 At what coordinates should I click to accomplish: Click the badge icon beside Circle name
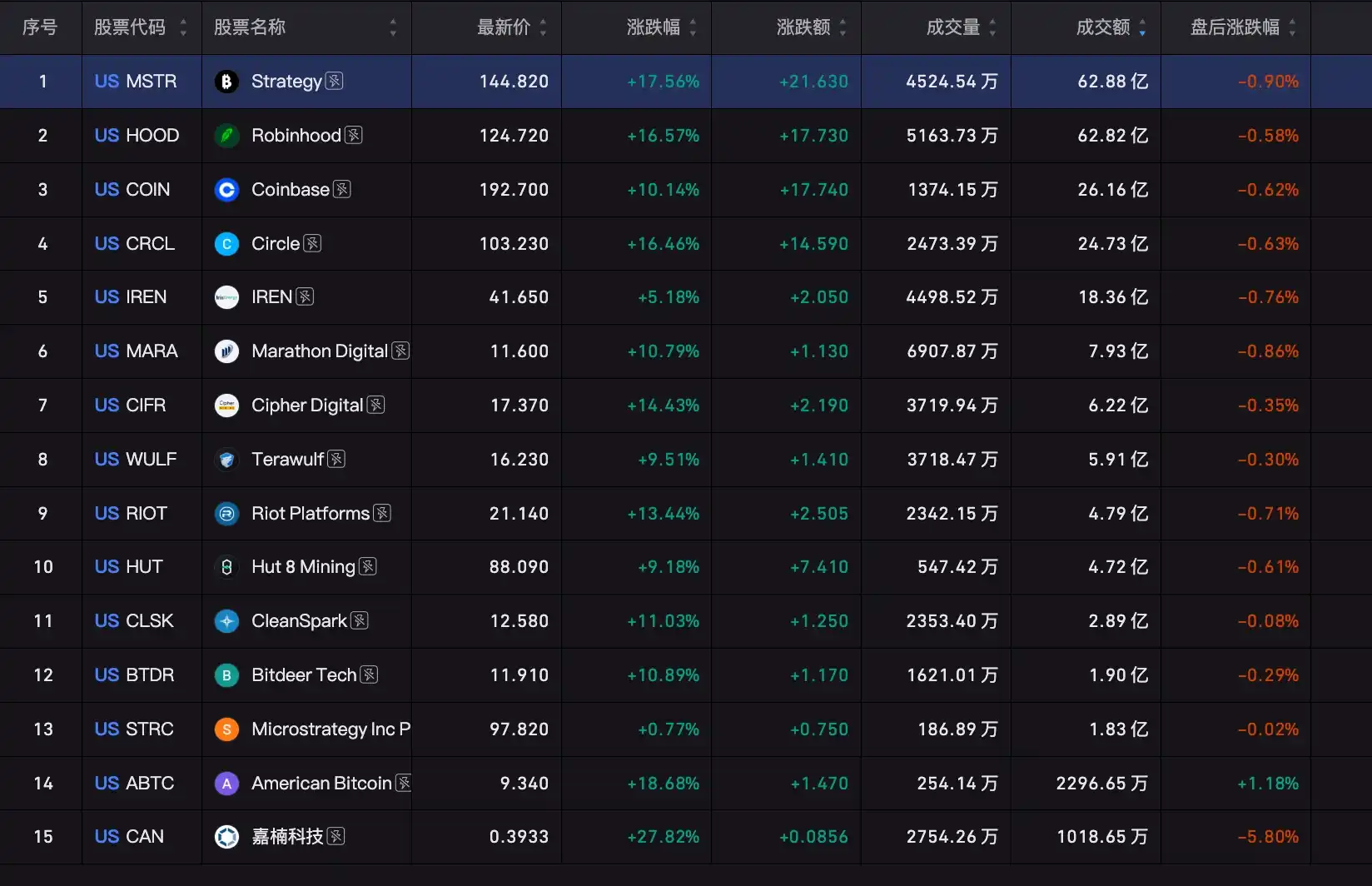pyautogui.click(x=312, y=243)
